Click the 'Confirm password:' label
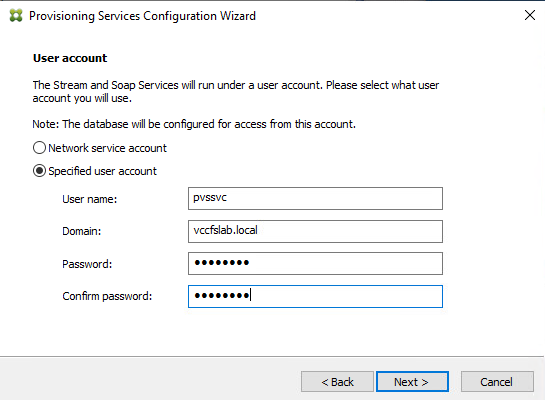 [x=107, y=296]
